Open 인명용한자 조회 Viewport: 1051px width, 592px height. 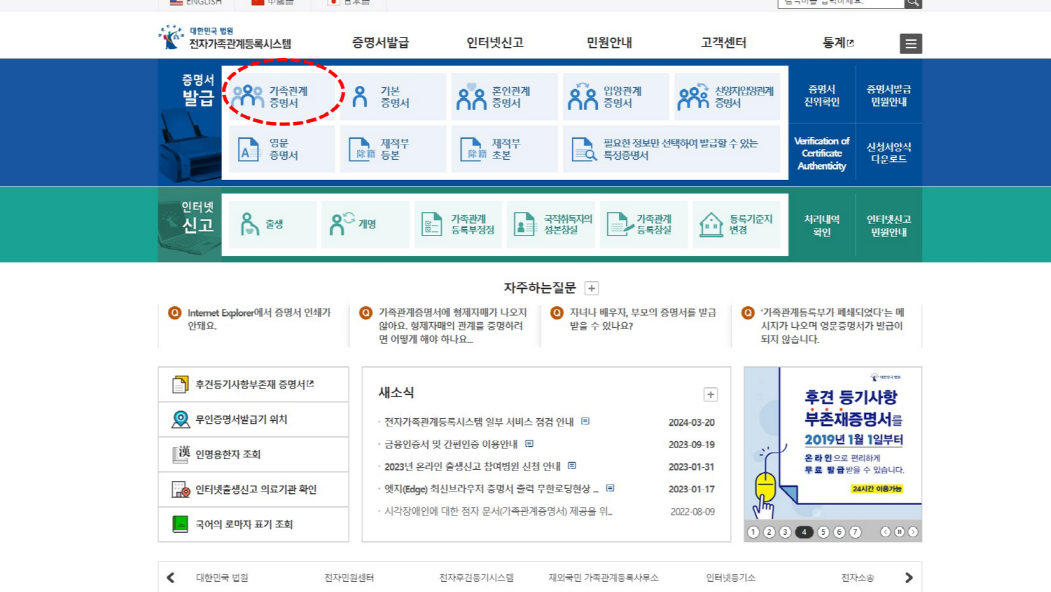253,455
